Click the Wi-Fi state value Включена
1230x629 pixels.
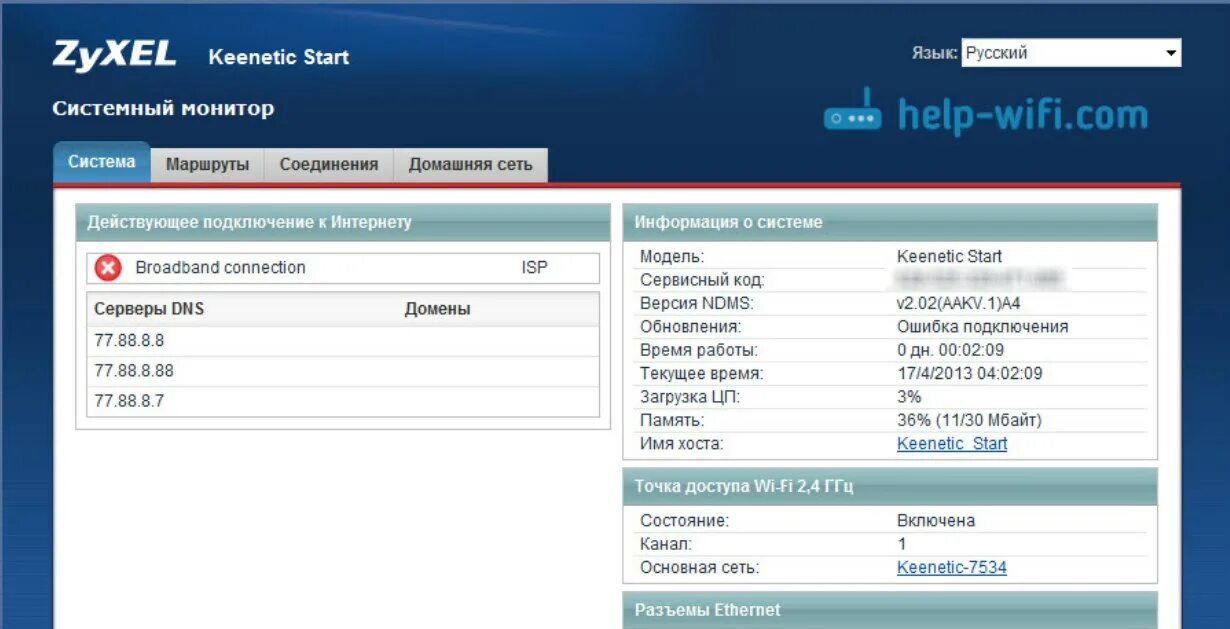point(936,521)
